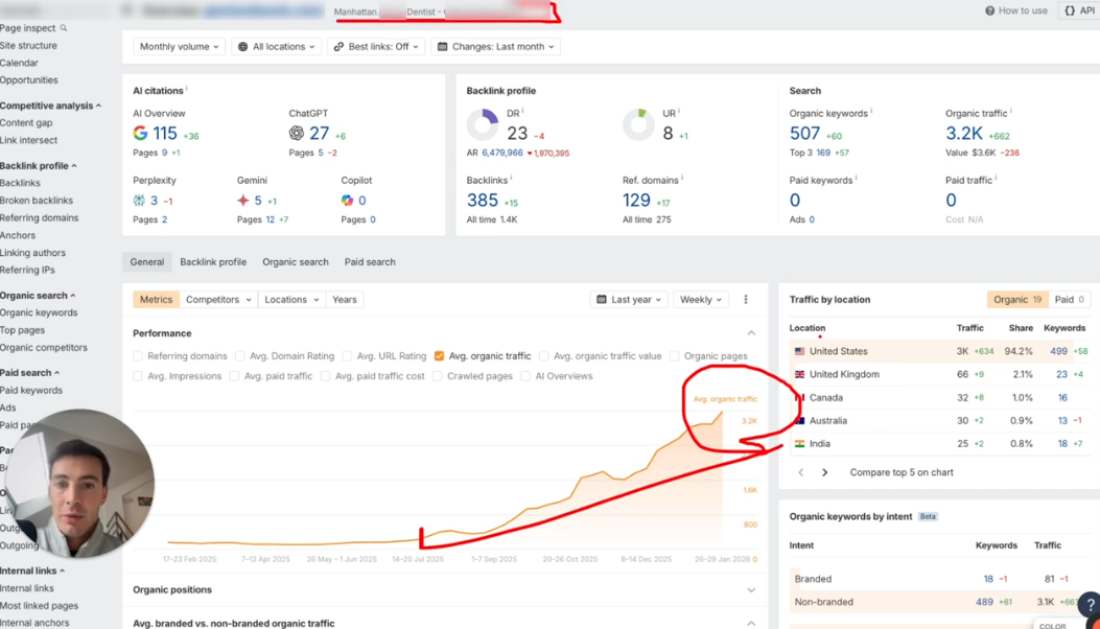Open the chart three-dot options menu
The image size is (1100, 629).
tap(745, 299)
